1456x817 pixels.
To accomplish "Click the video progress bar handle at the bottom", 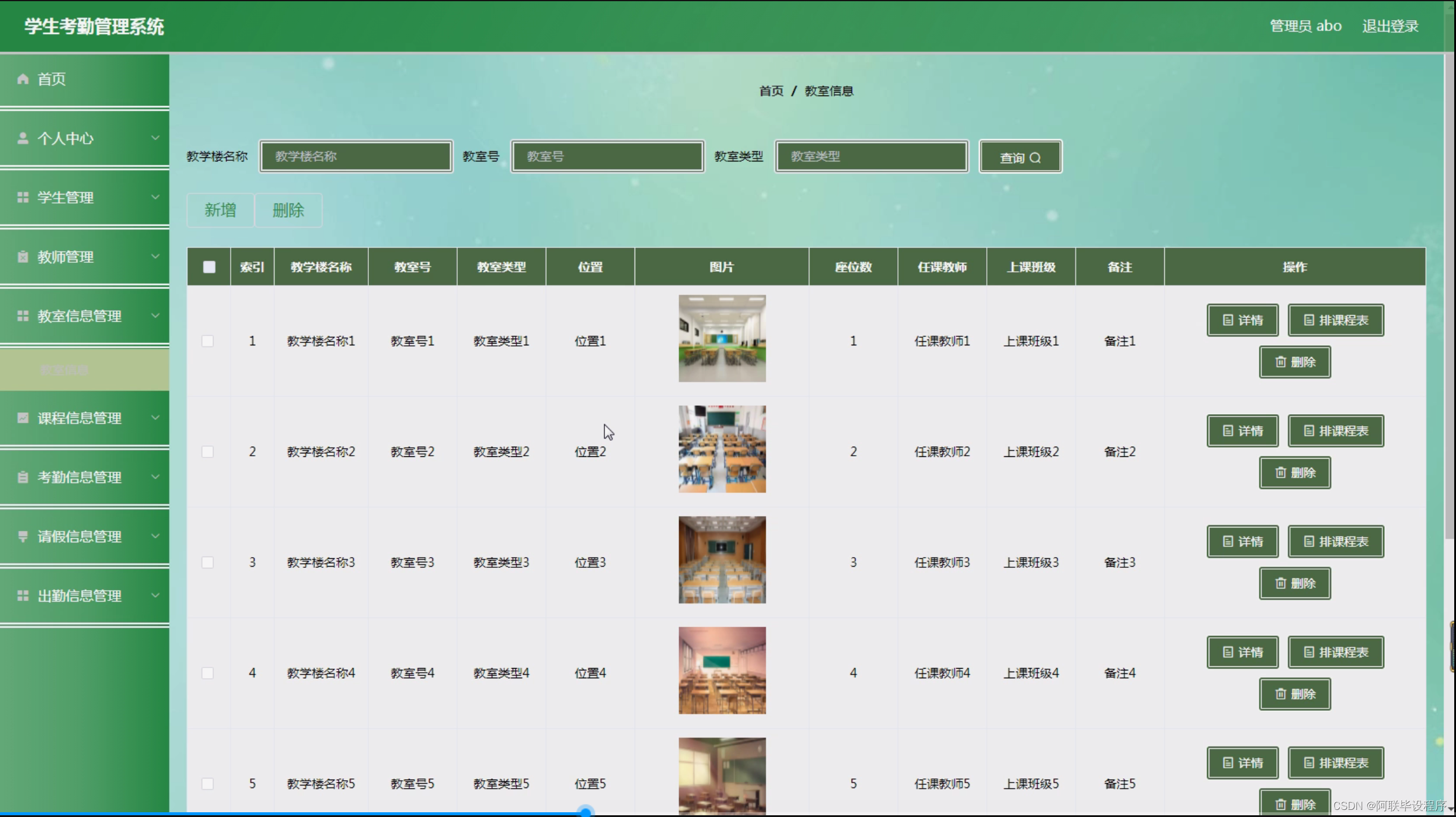I will [585, 812].
